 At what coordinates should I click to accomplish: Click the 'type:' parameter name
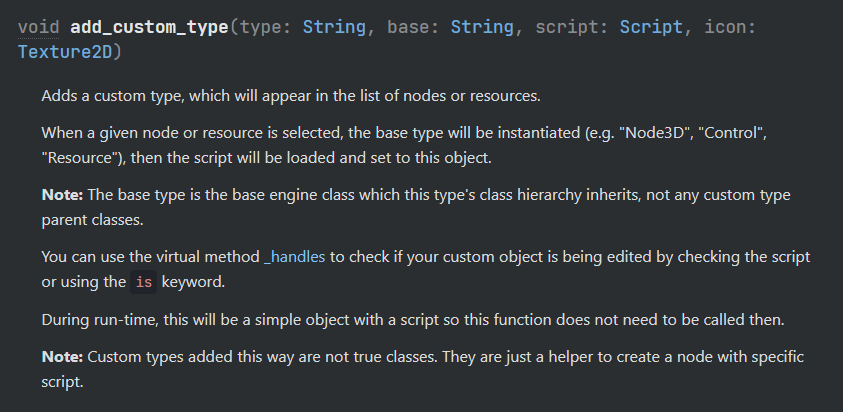click(x=266, y=27)
